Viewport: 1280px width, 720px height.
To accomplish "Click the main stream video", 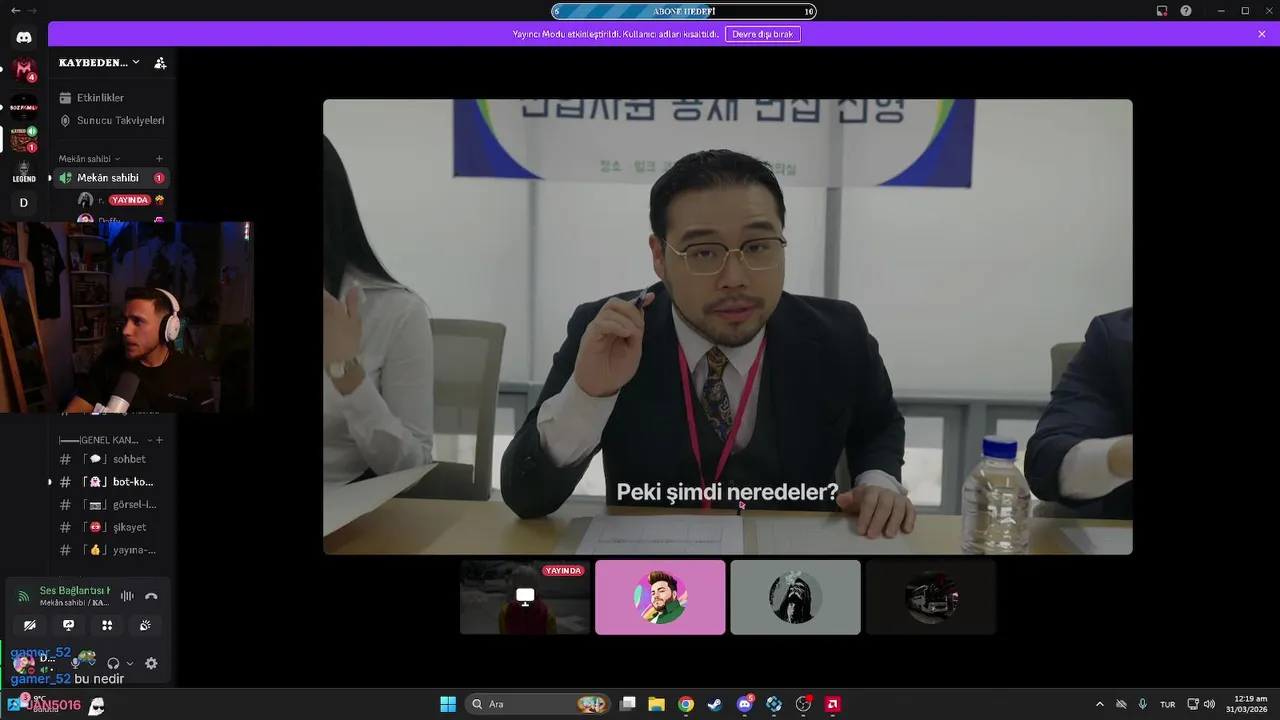I will [728, 326].
